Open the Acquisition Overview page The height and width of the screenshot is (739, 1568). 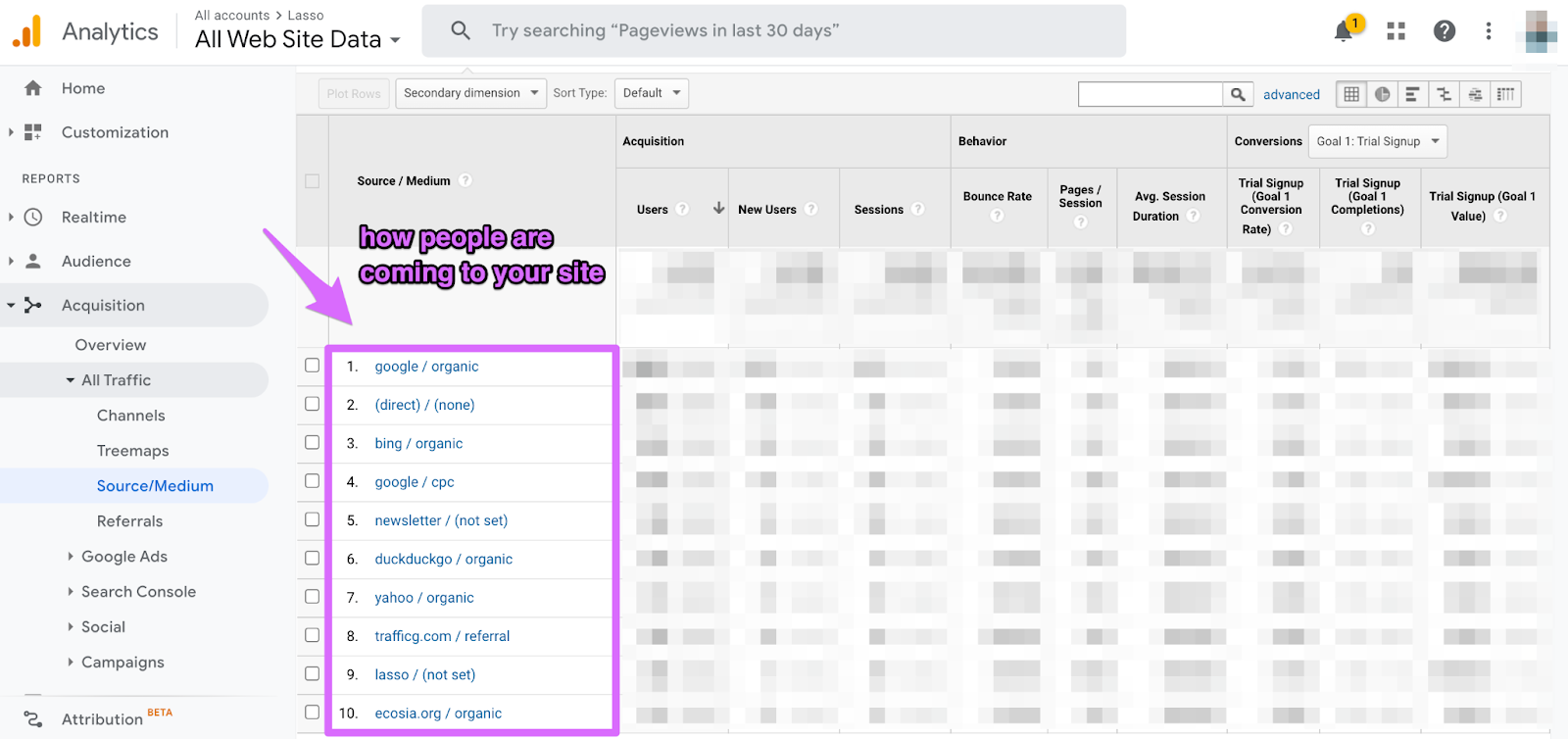(111, 345)
